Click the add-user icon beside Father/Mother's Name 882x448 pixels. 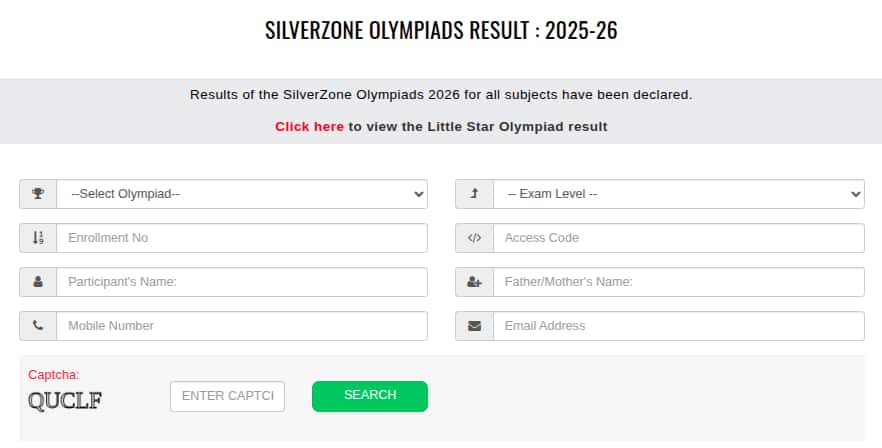click(x=474, y=282)
